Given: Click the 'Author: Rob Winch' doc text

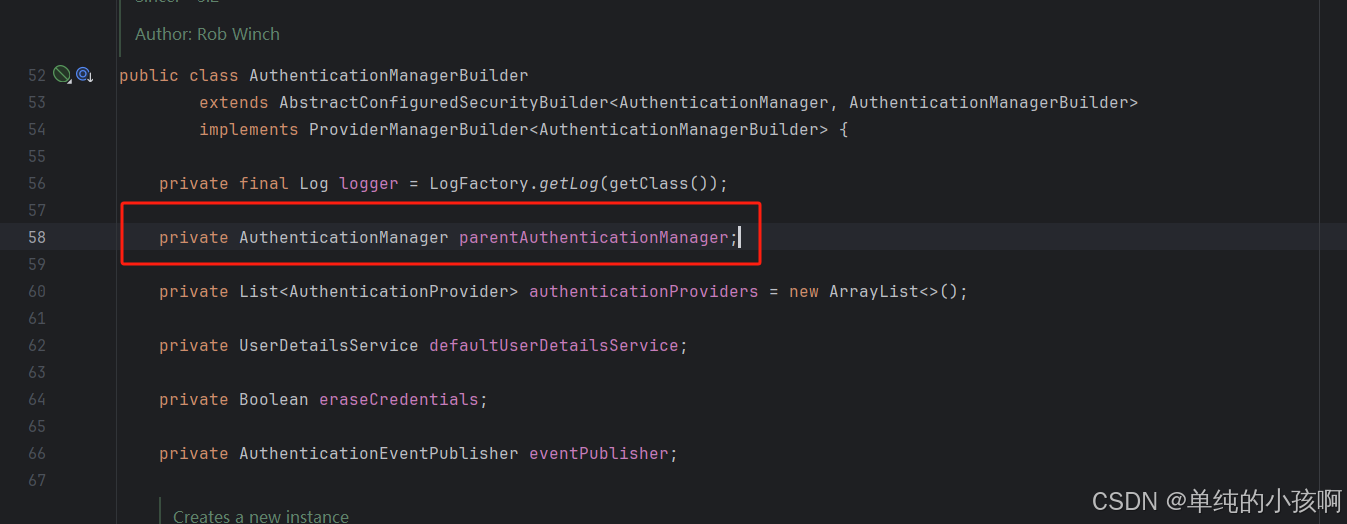Looking at the screenshot, I should 207,34.
